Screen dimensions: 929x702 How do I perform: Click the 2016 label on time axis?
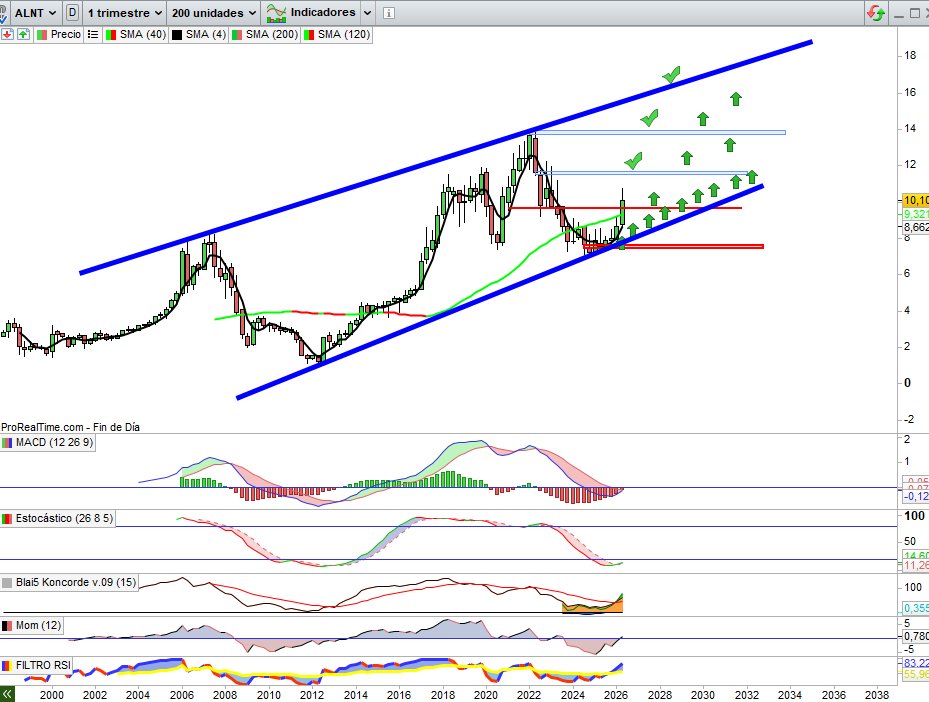pos(399,695)
